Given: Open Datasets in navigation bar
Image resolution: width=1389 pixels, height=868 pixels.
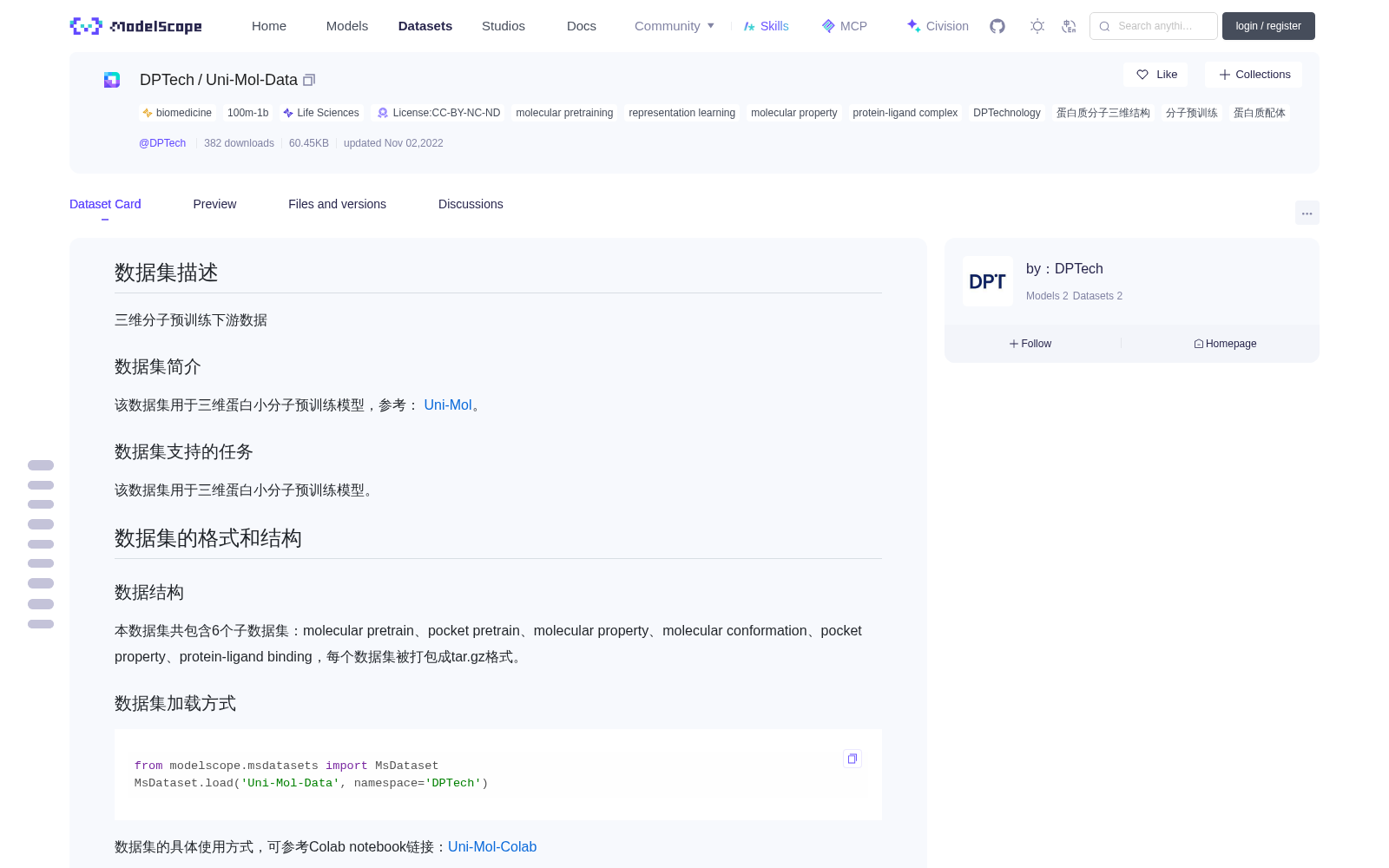Looking at the screenshot, I should pos(425,26).
